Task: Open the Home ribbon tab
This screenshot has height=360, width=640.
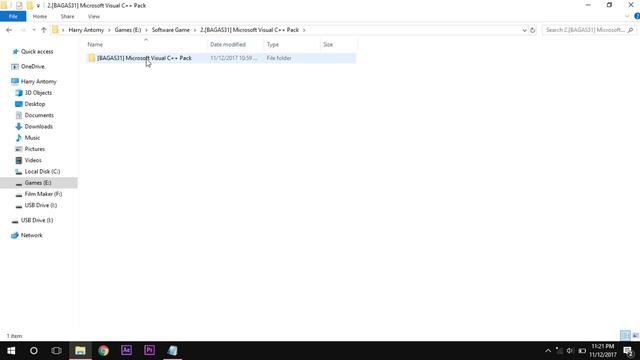Action: click(40, 16)
